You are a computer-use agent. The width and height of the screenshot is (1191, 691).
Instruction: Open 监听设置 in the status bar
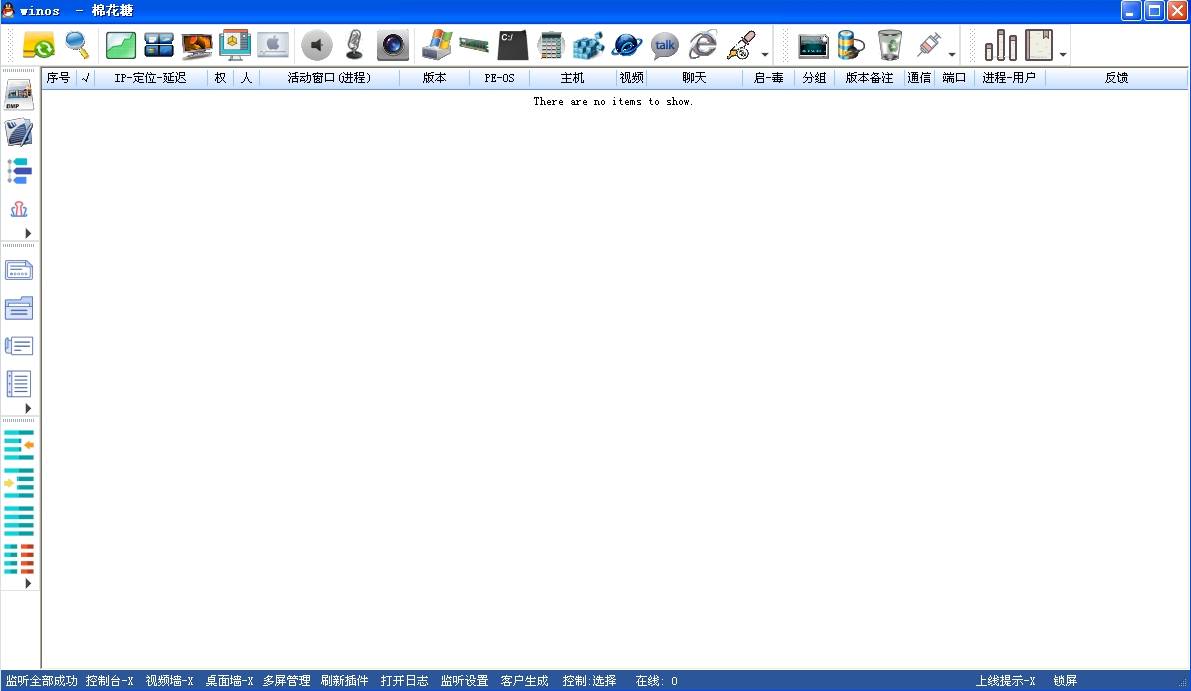pyautogui.click(x=464, y=681)
